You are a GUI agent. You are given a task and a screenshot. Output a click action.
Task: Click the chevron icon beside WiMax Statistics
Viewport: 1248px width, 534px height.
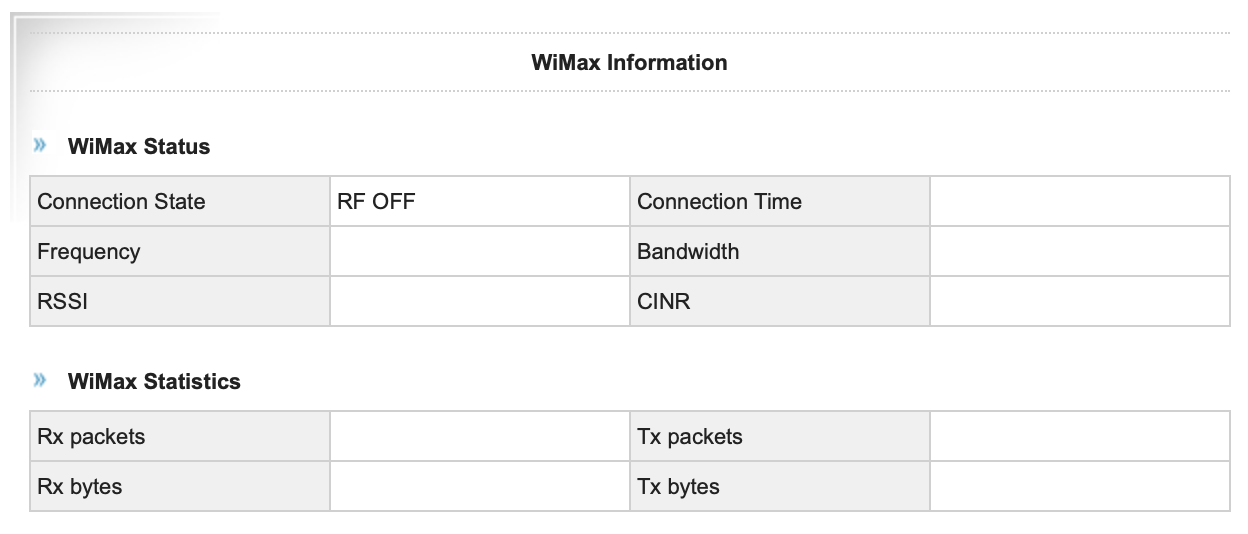point(40,381)
